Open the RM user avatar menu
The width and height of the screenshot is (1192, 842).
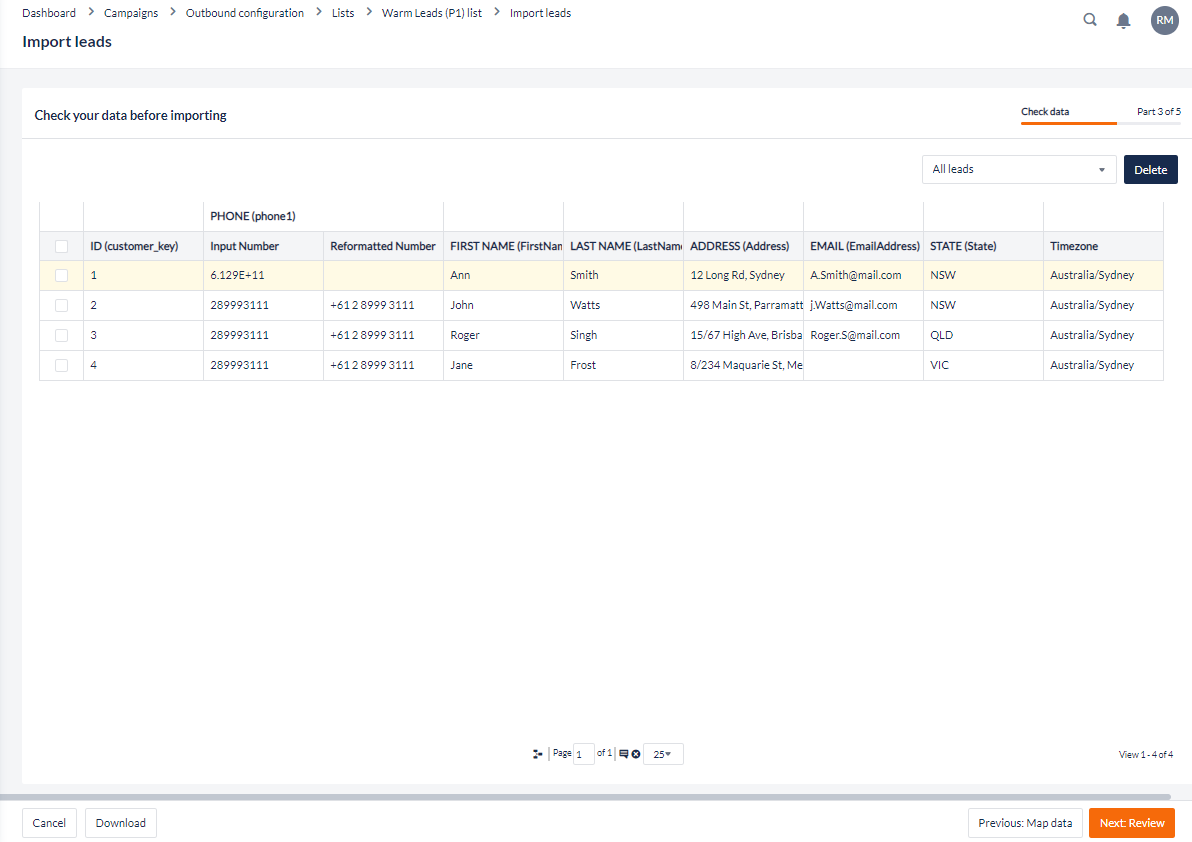click(1164, 20)
